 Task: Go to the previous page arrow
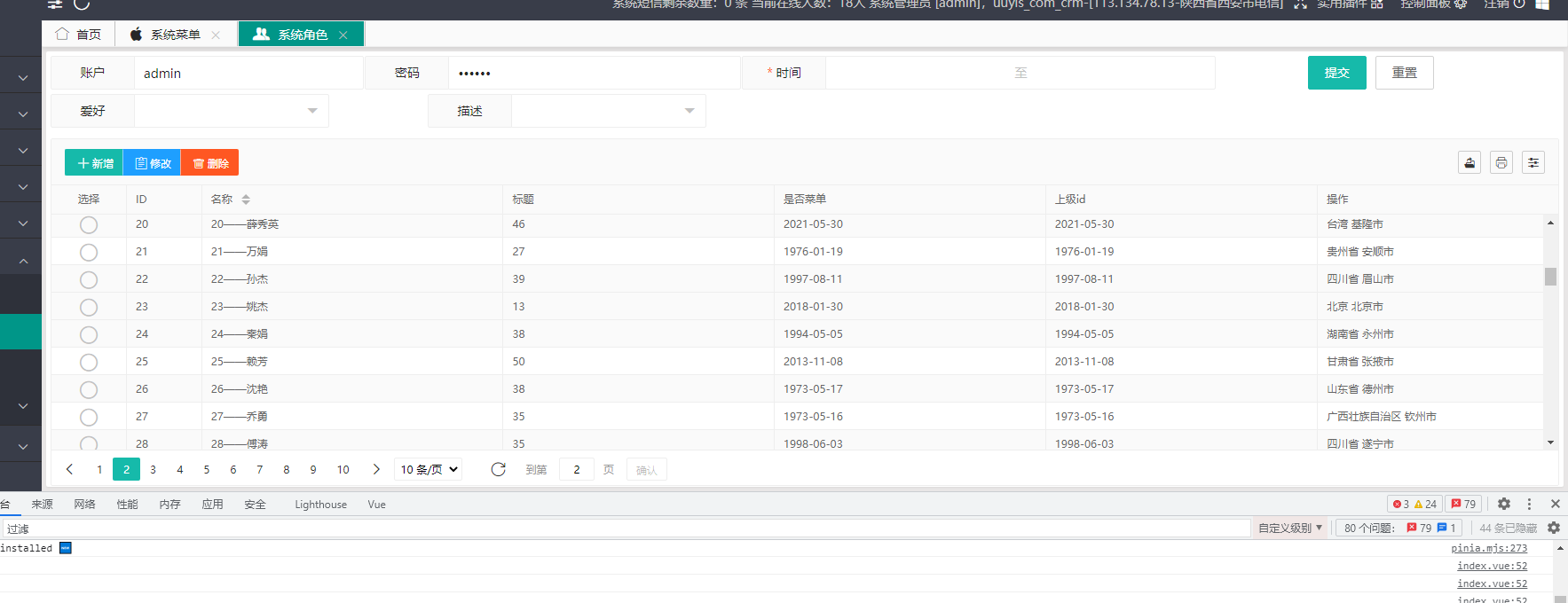pos(70,469)
